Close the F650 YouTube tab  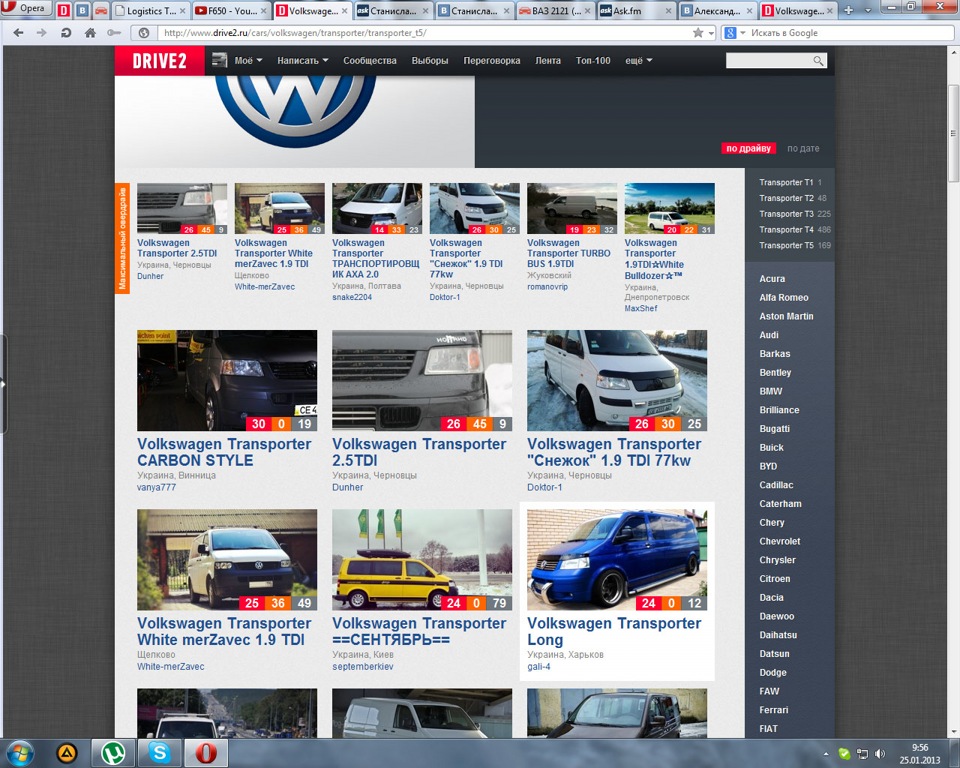(x=264, y=11)
